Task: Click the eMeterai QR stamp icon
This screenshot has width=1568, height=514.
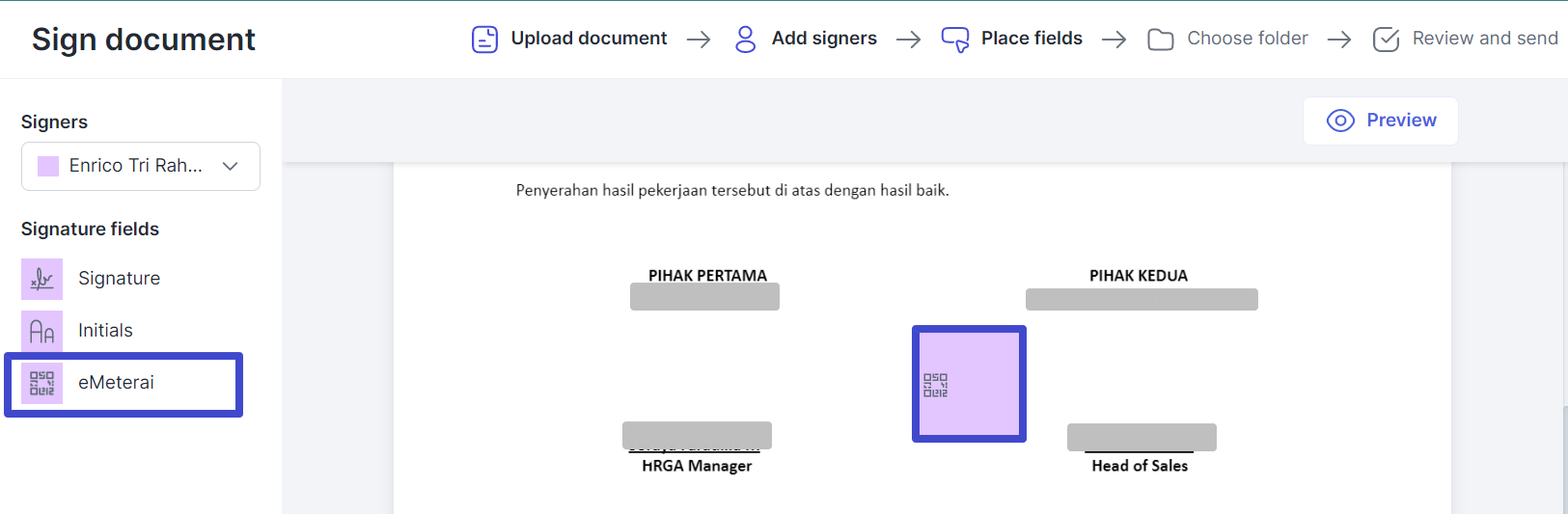Action: pyautogui.click(x=41, y=383)
